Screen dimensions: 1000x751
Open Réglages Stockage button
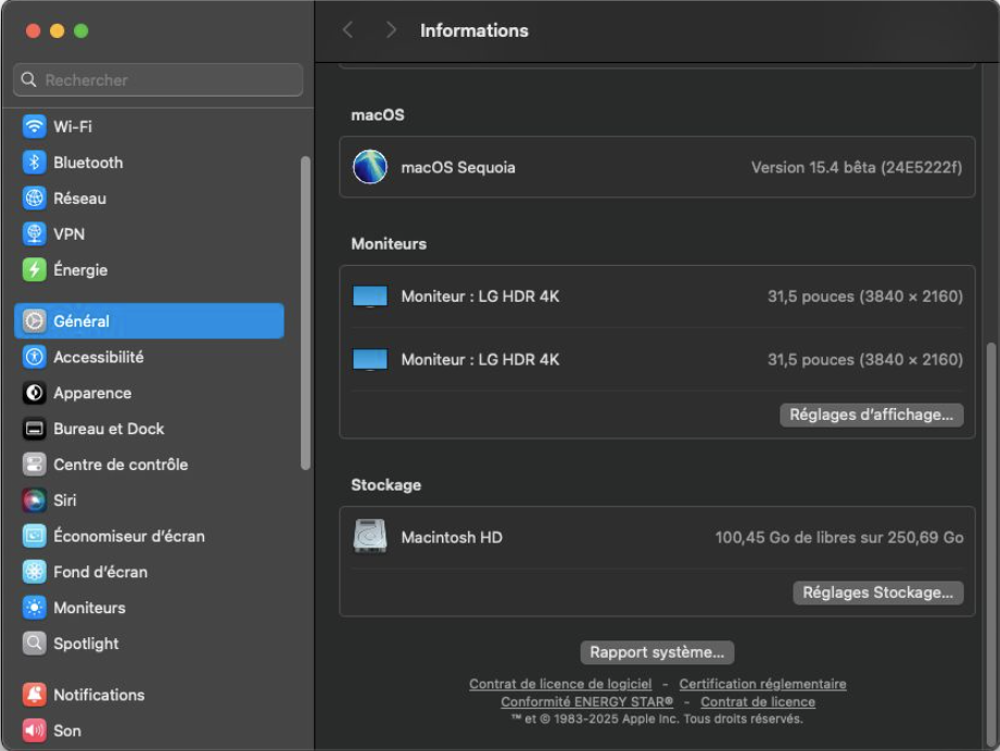pos(878,592)
